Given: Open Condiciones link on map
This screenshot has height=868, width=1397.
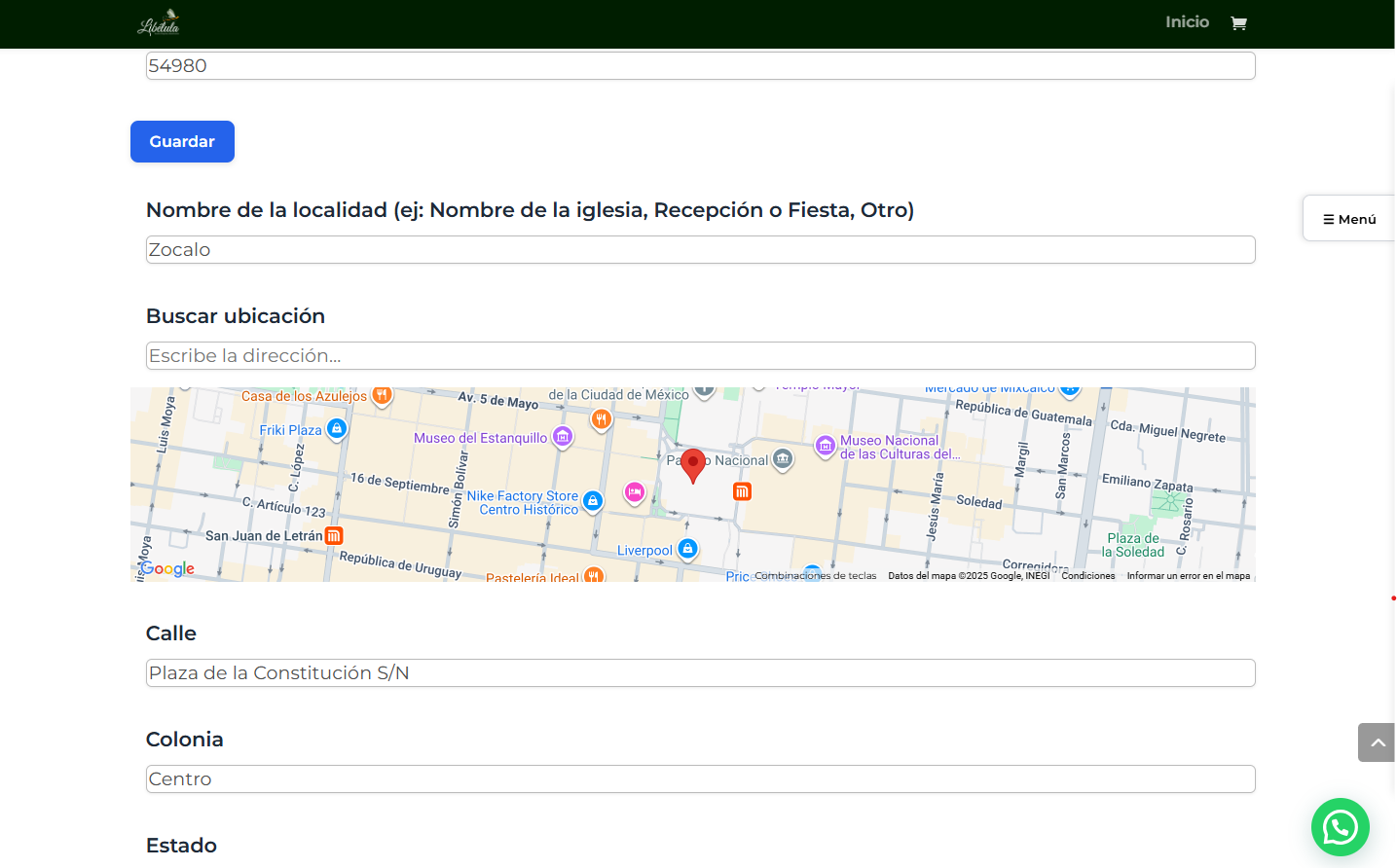Looking at the screenshot, I should (1087, 576).
